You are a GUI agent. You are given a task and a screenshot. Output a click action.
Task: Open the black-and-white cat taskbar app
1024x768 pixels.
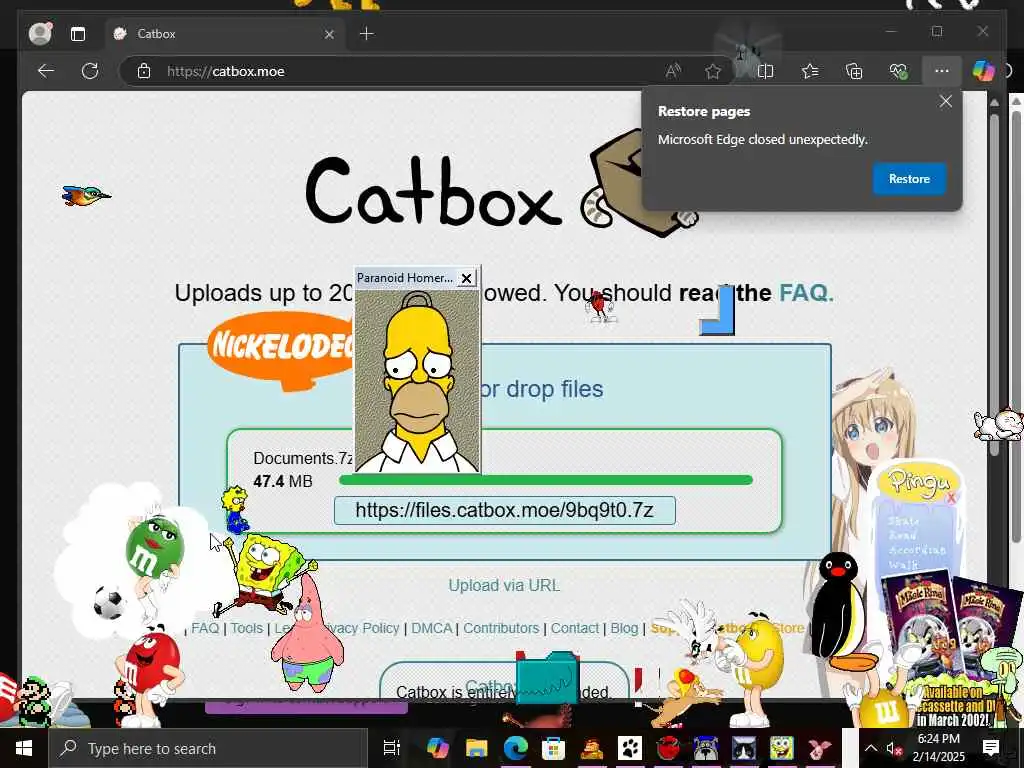point(744,748)
